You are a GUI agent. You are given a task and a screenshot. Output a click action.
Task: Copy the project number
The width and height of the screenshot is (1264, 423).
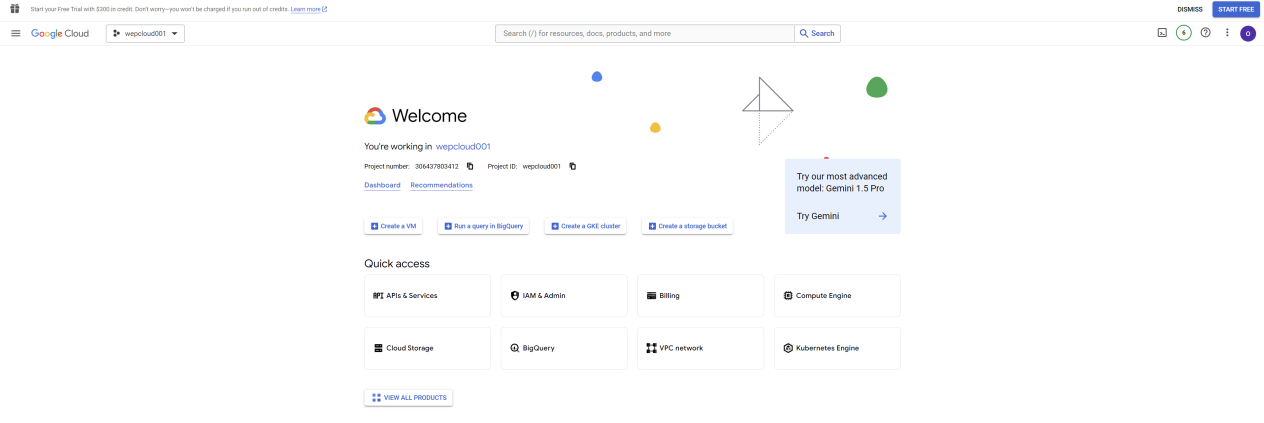pyautogui.click(x=470, y=166)
